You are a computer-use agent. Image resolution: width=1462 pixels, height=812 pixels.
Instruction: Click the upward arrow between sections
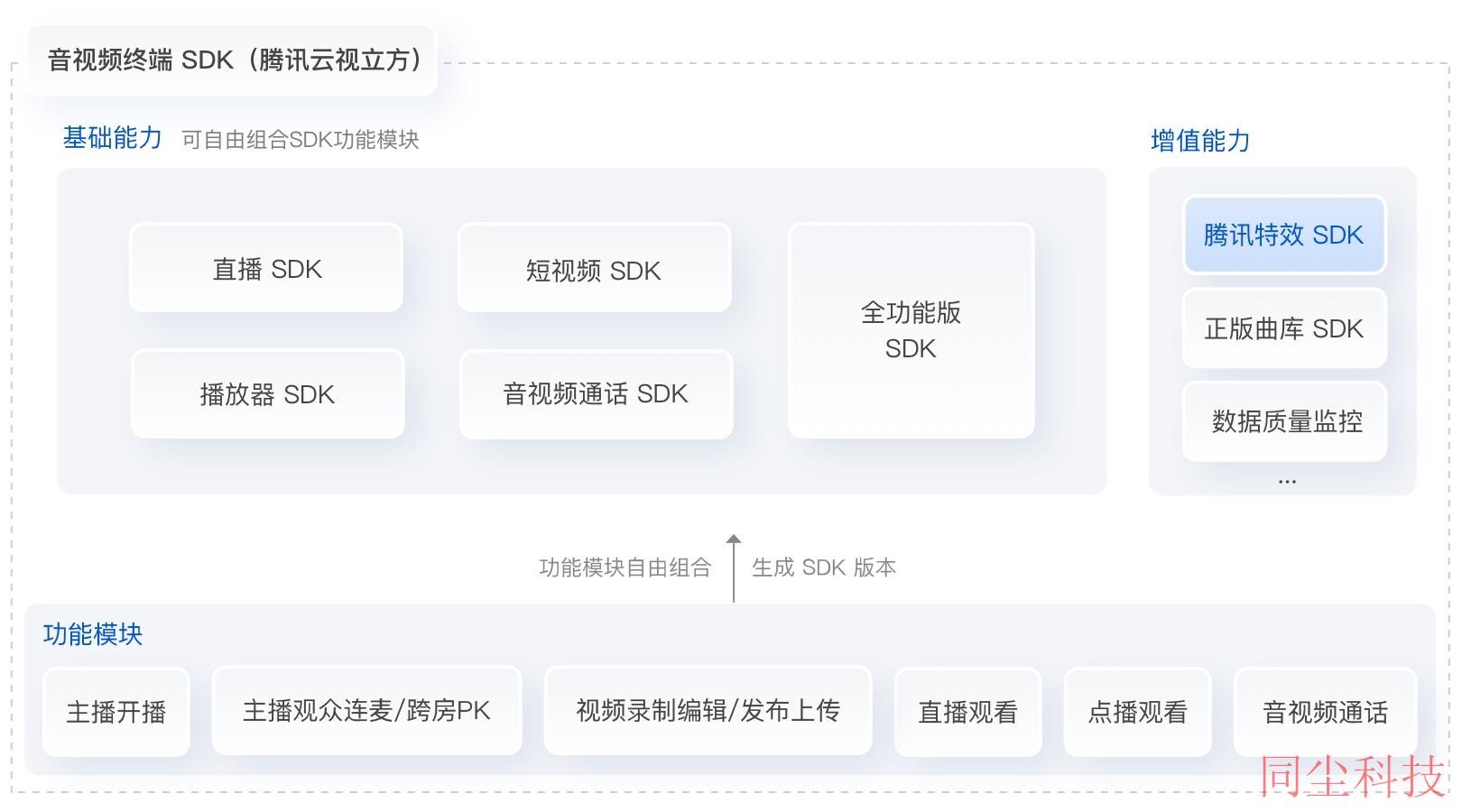pyautogui.click(x=734, y=567)
